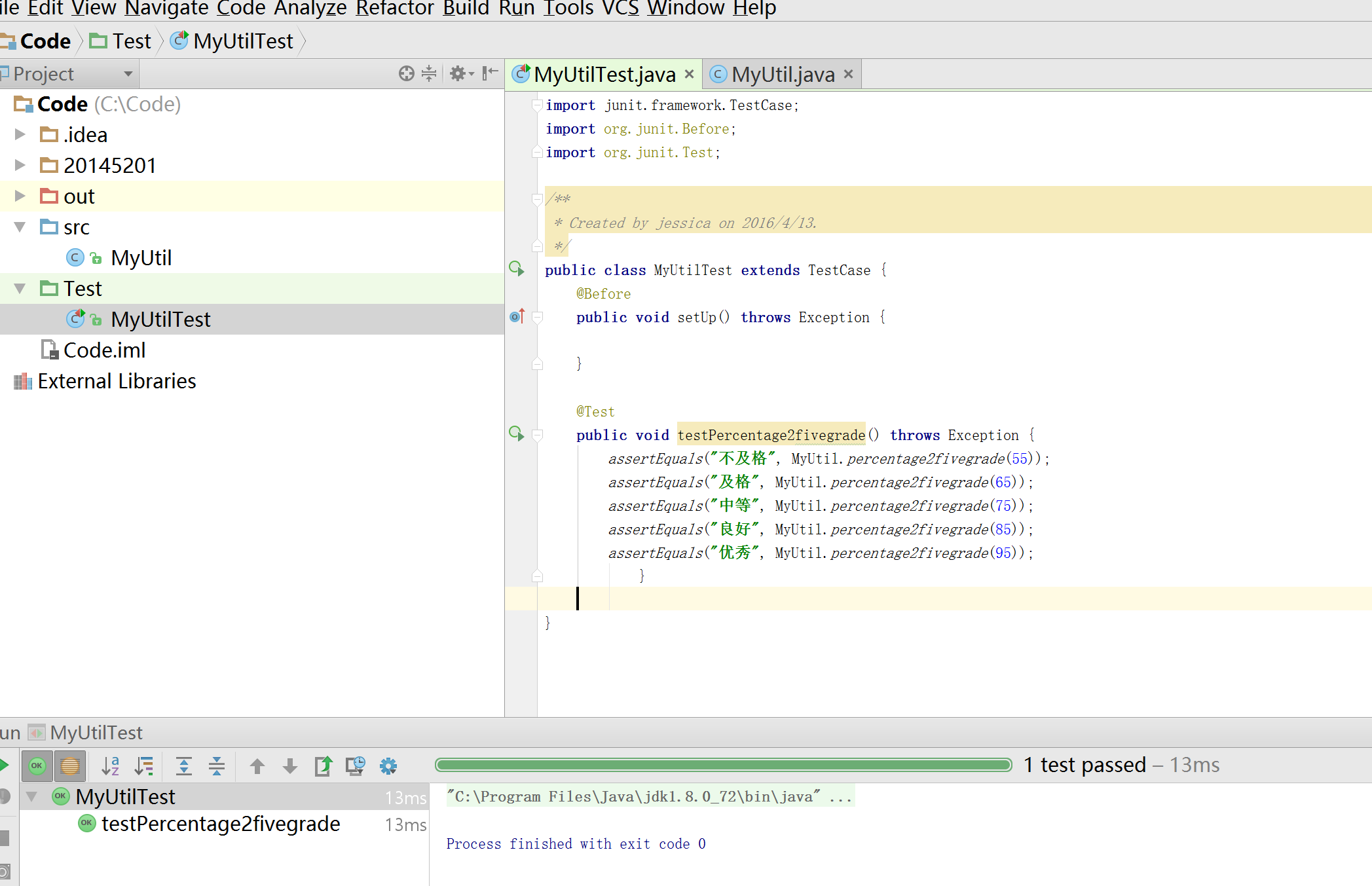Click TestCase class name in editor
Viewport: 1372px width, 886px height.
tap(839, 270)
